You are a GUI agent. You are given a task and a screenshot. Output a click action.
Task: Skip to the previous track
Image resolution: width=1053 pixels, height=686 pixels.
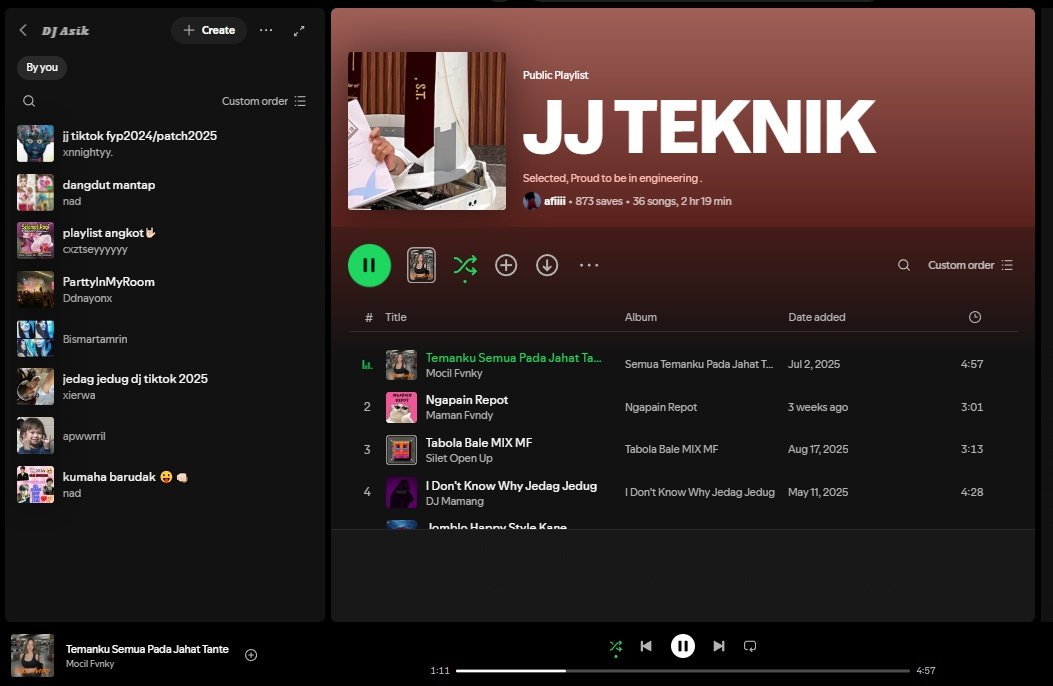(x=646, y=646)
